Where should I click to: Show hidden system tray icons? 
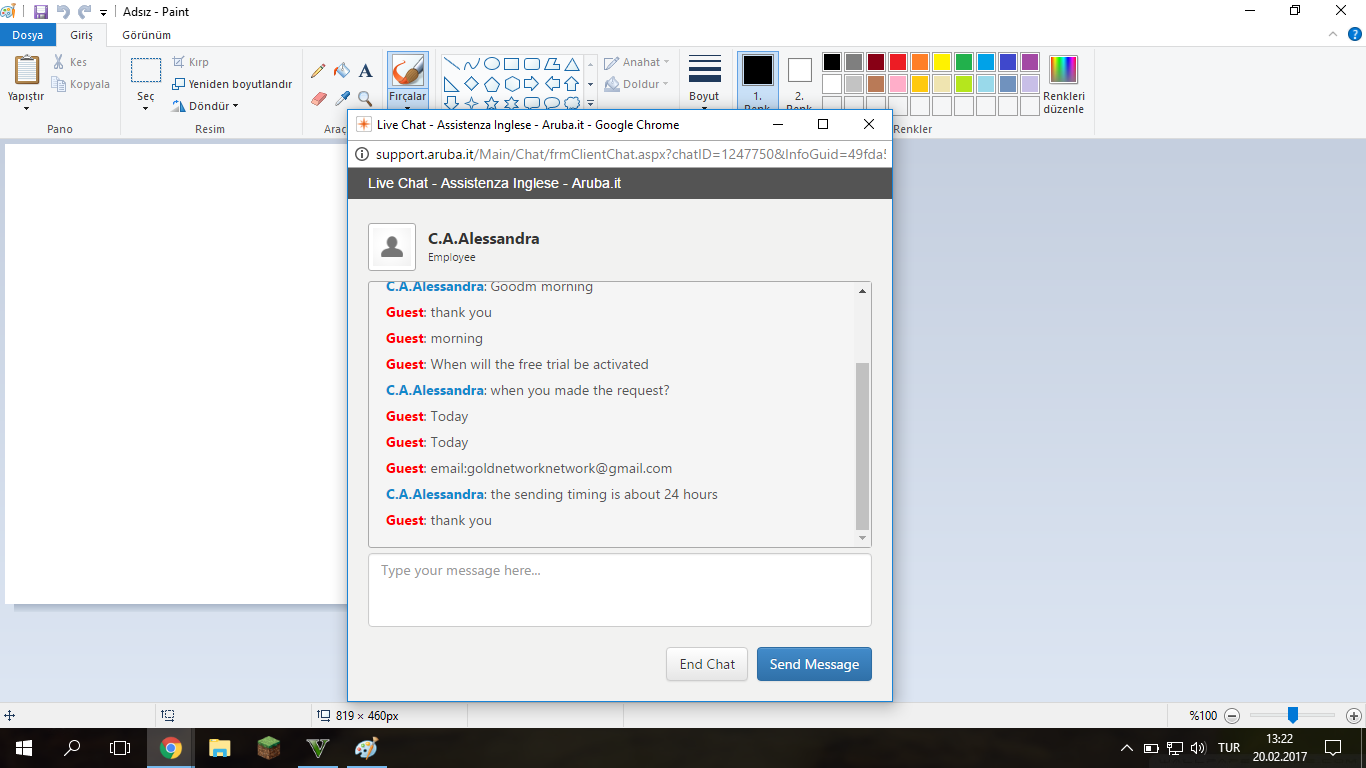point(1127,748)
